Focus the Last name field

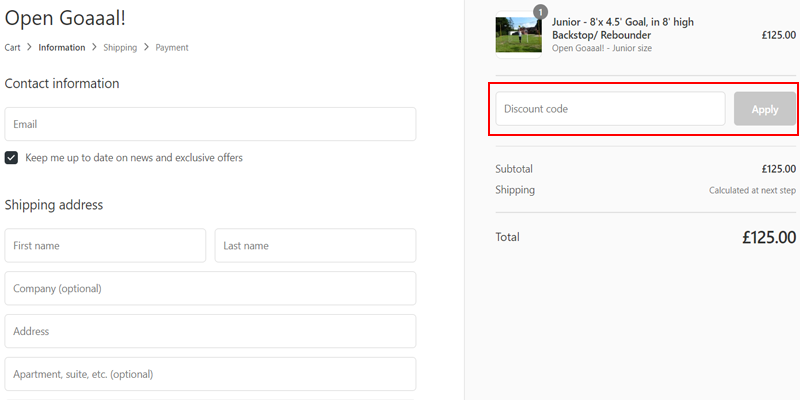[315, 245]
